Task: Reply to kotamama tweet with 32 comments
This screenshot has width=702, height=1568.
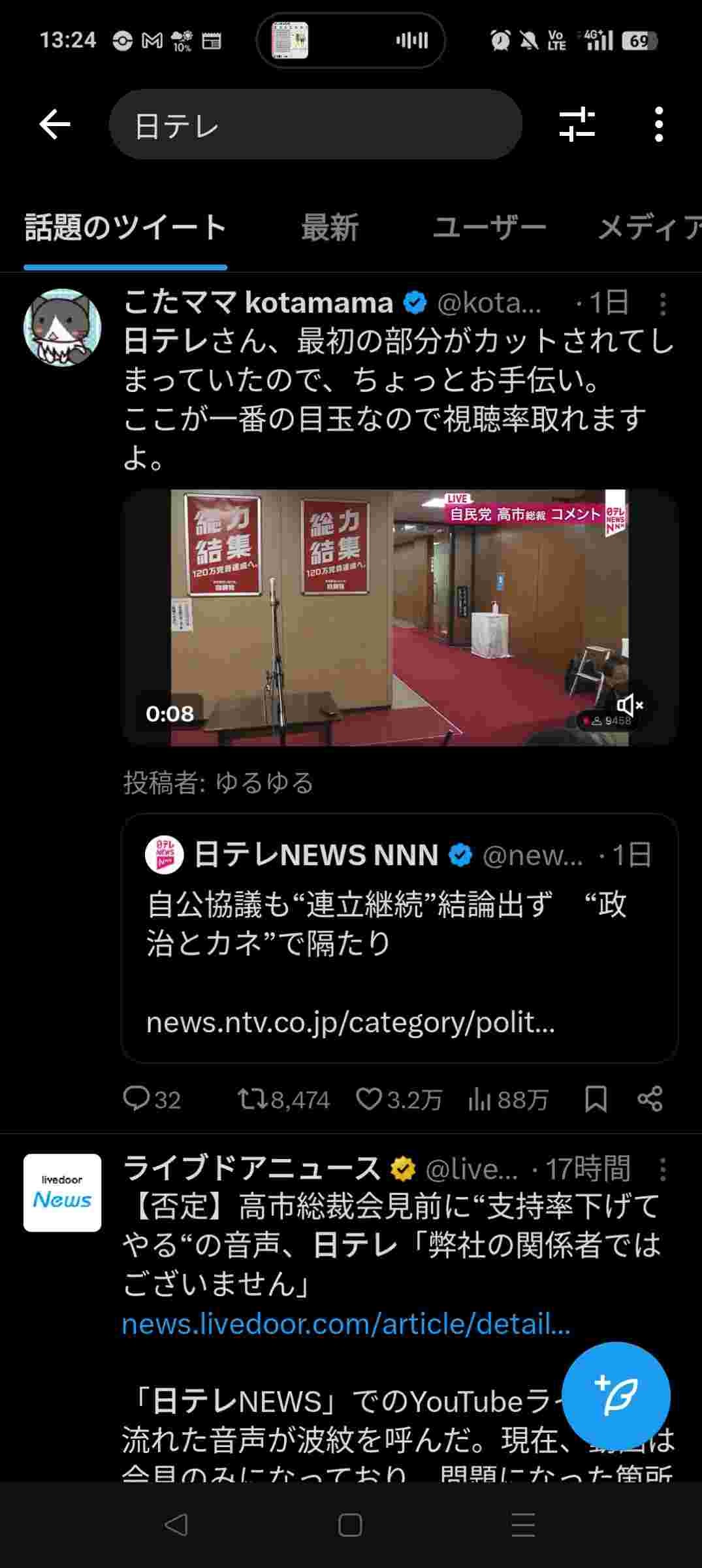Action: tap(152, 1099)
